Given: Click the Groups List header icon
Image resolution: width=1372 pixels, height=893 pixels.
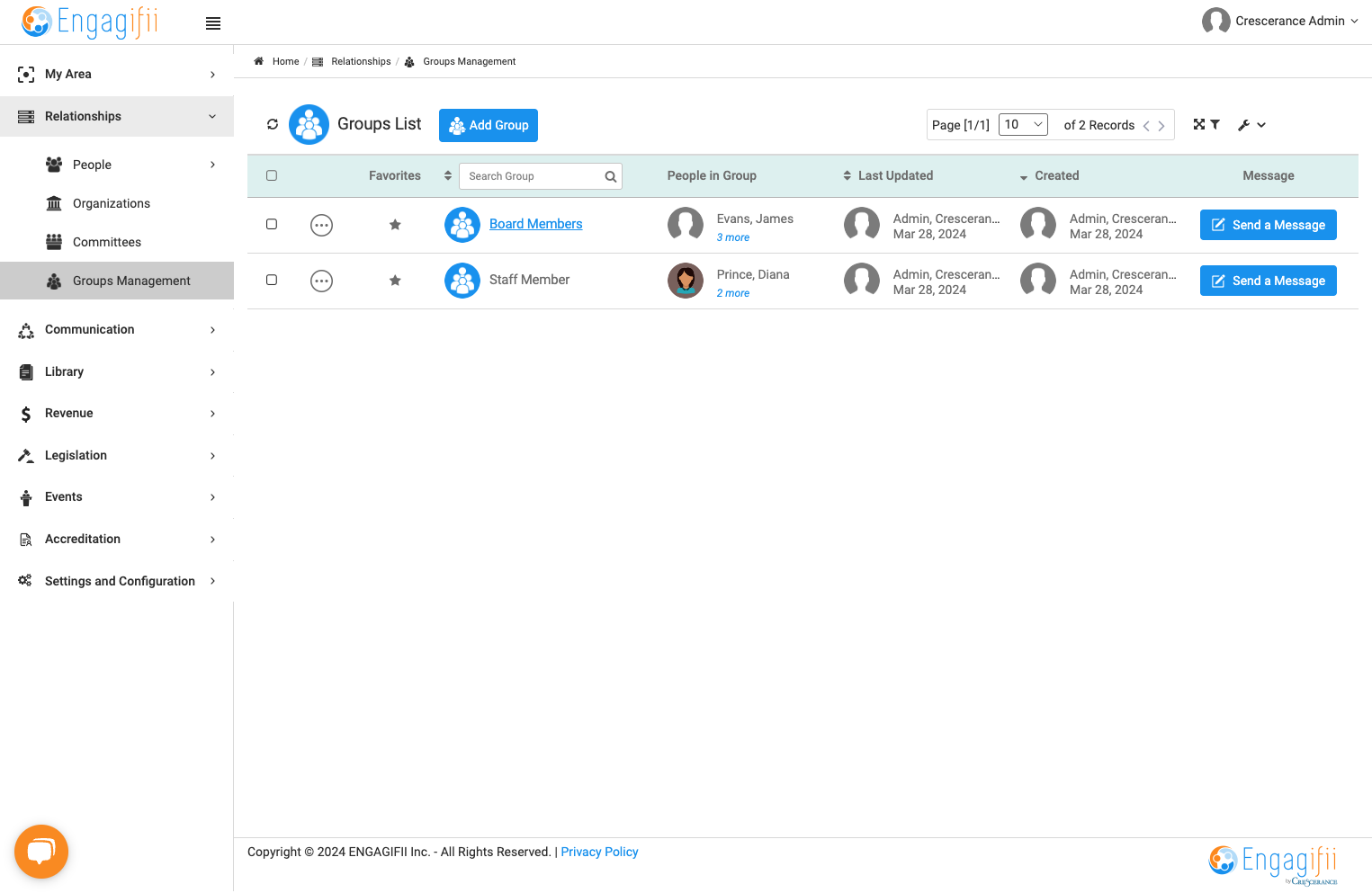Looking at the screenshot, I should (x=309, y=125).
